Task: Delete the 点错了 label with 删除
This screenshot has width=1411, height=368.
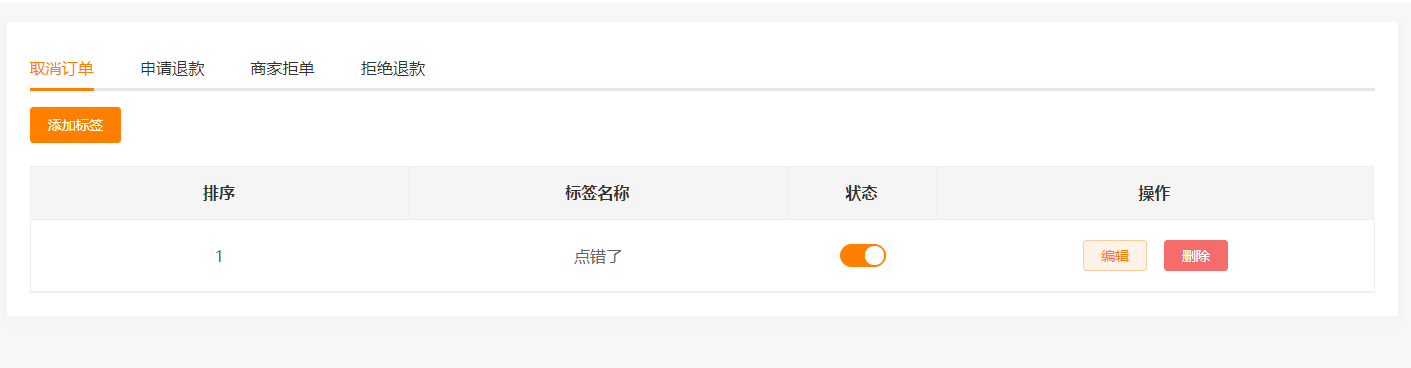Action: pyautogui.click(x=1196, y=255)
